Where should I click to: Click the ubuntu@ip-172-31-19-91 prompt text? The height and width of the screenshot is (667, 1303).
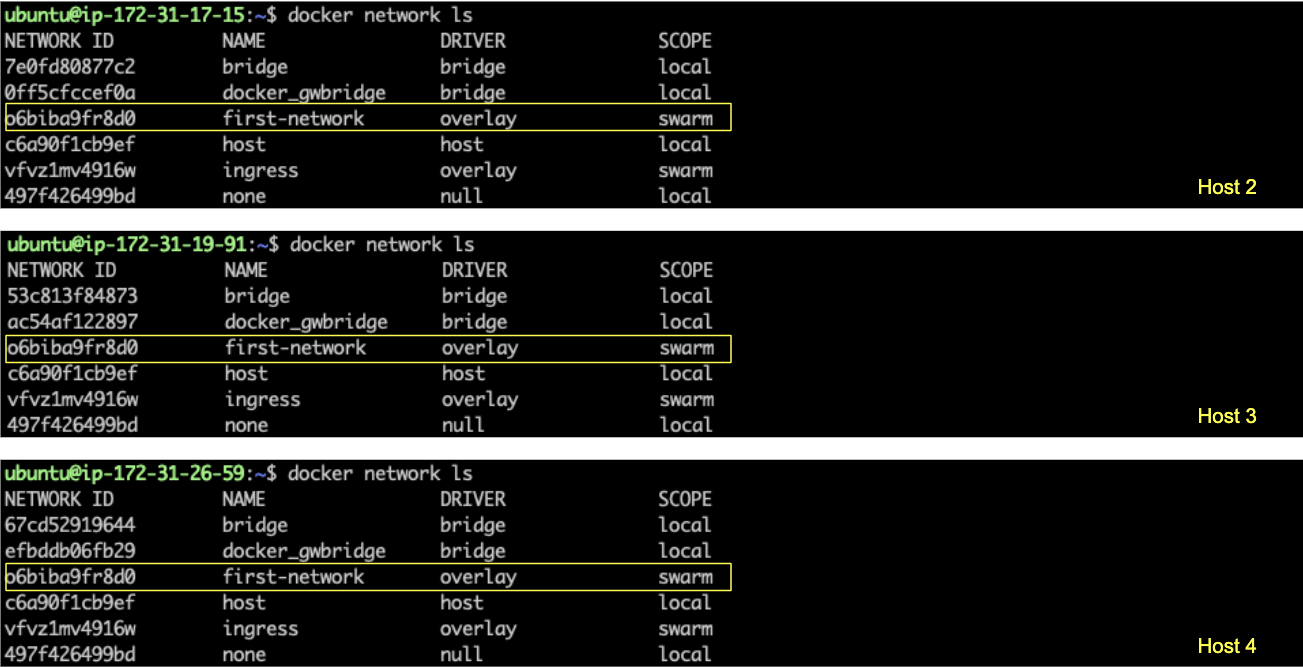tap(125, 245)
